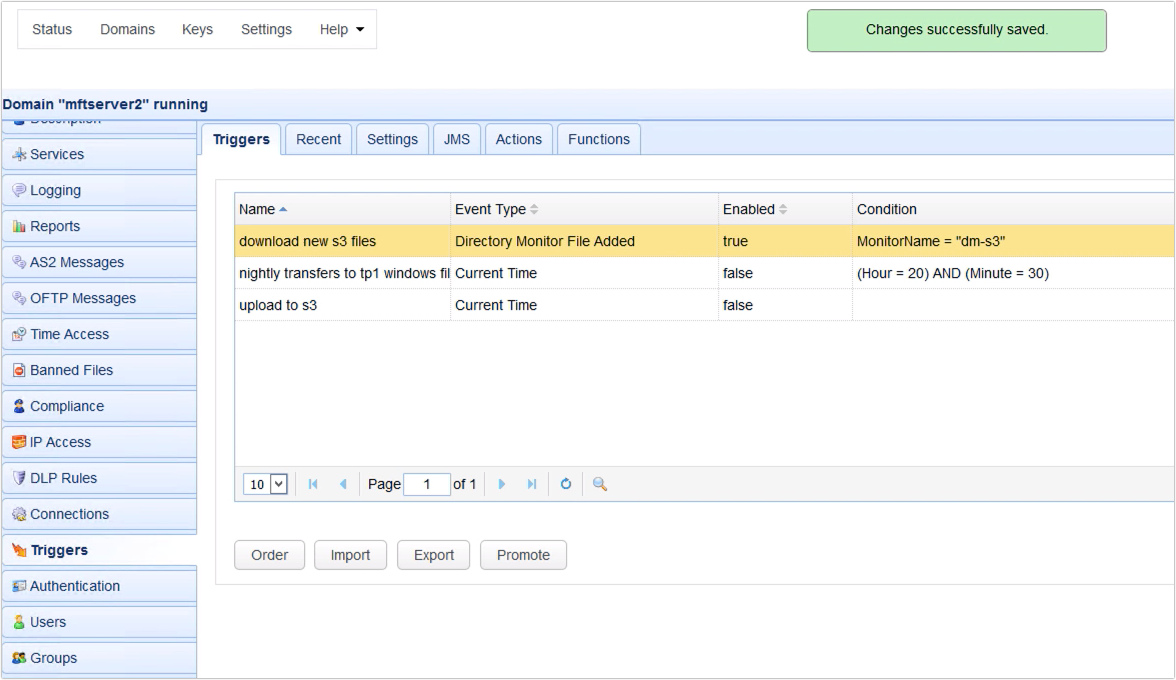Switch to the Recent tab
Screen dimensions: 1176x680
click(318, 139)
